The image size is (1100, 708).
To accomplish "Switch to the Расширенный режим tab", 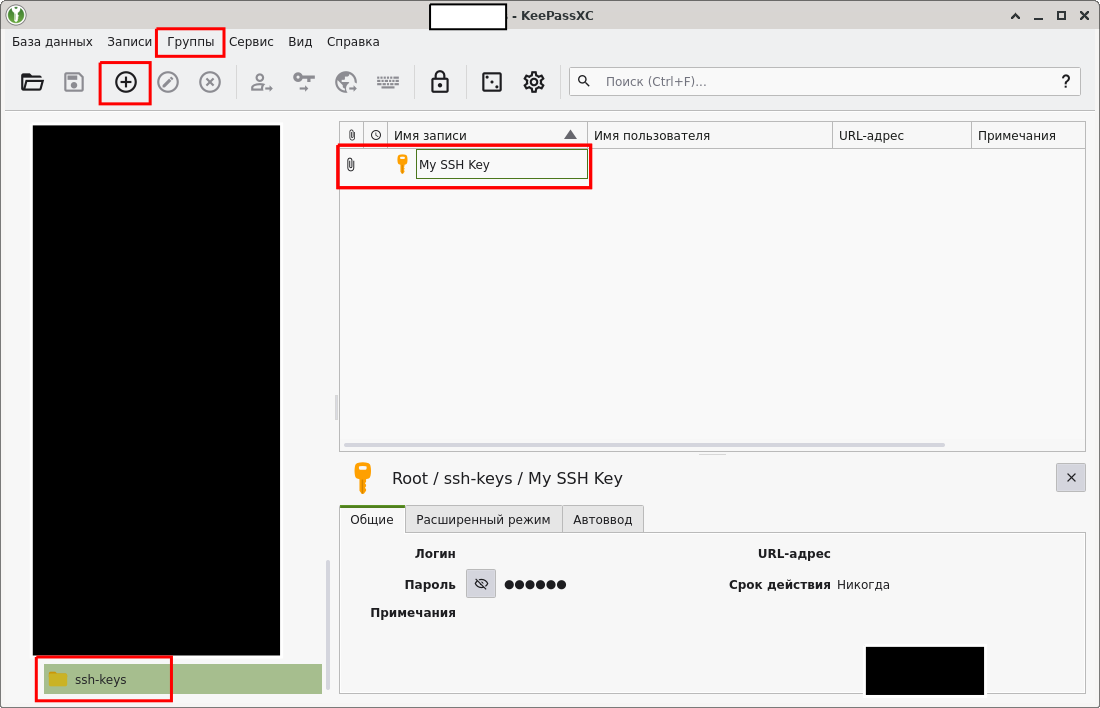I will click(x=483, y=519).
